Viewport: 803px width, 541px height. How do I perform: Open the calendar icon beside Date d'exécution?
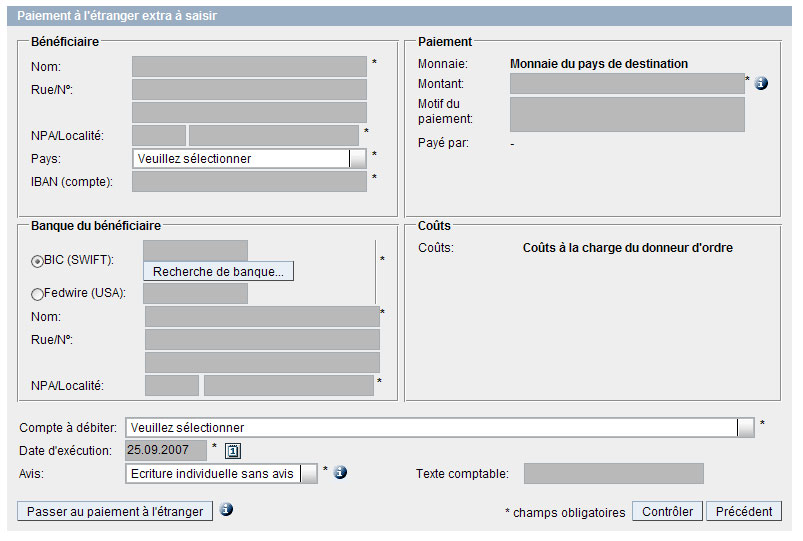232,451
